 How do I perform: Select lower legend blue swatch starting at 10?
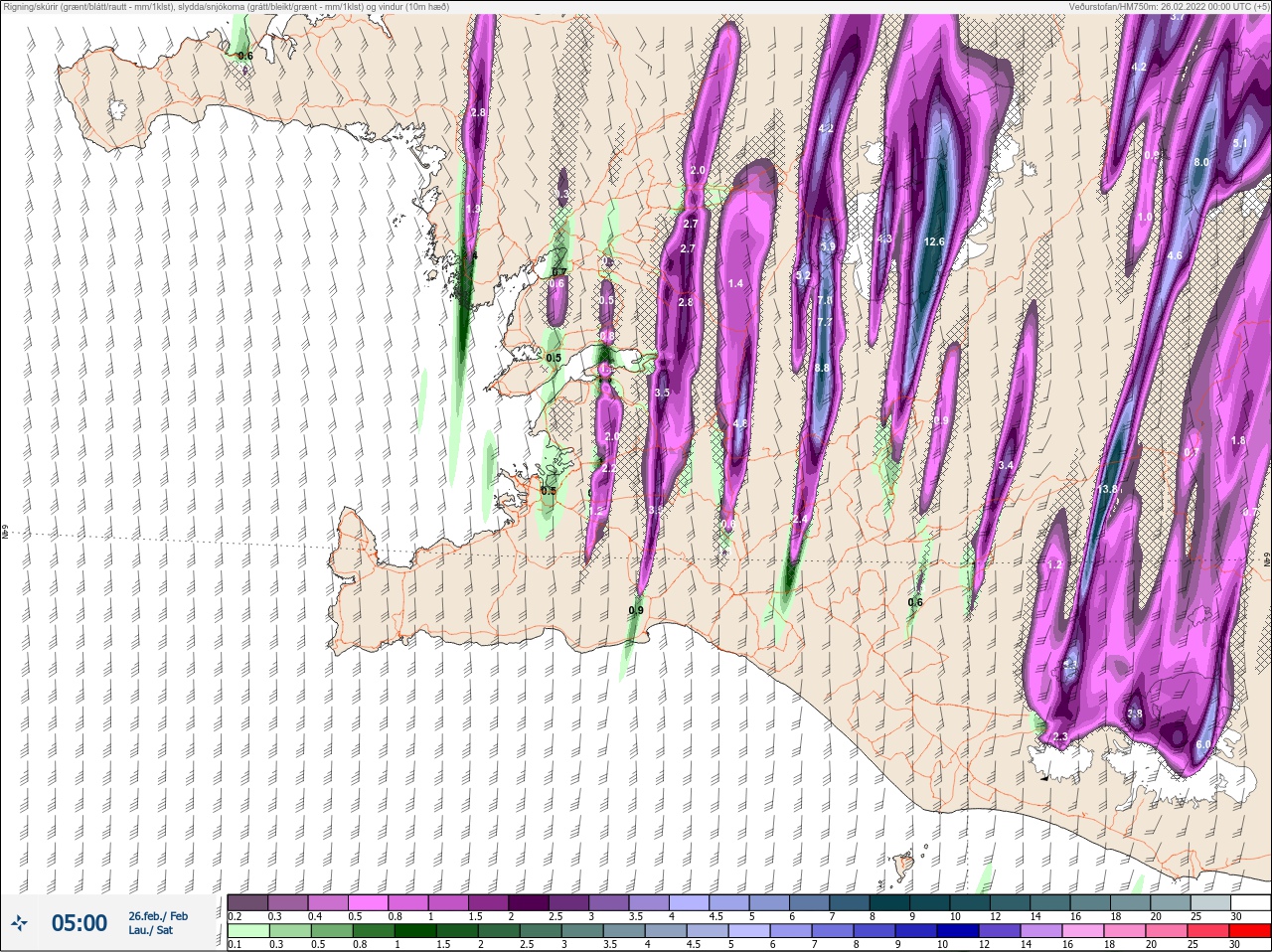(x=958, y=931)
